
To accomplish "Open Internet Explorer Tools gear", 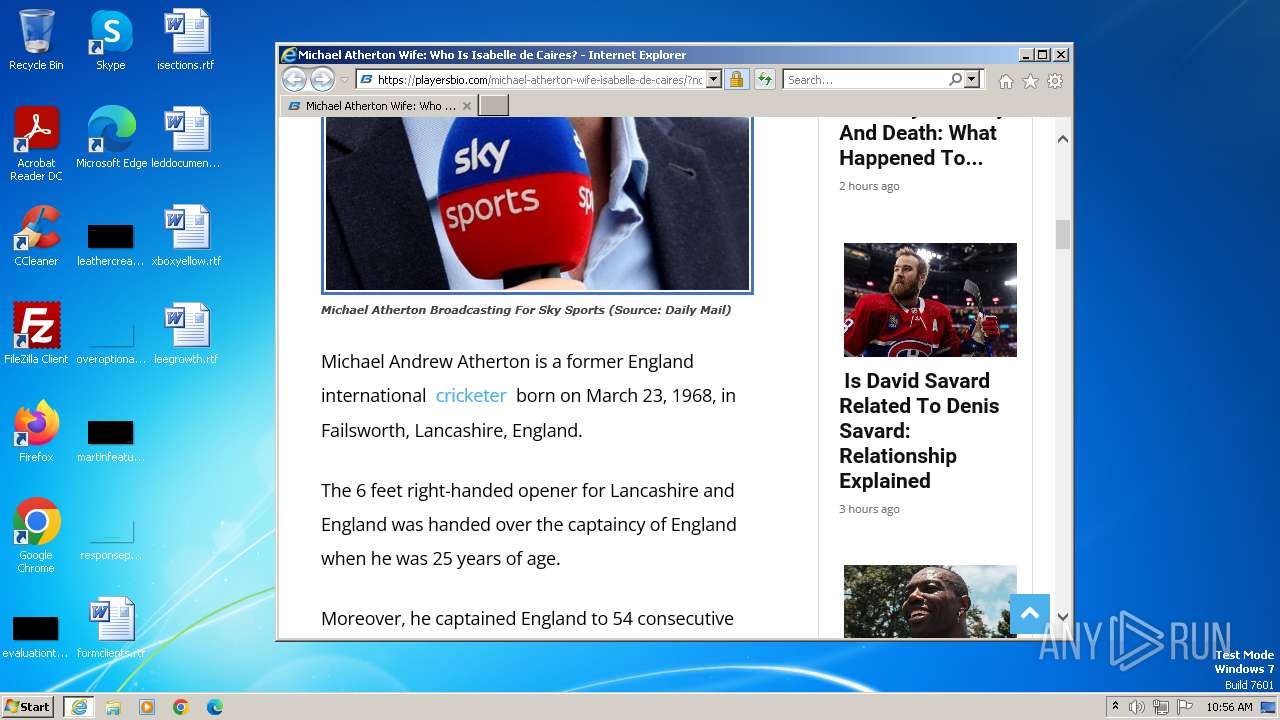I will click(x=1054, y=81).
